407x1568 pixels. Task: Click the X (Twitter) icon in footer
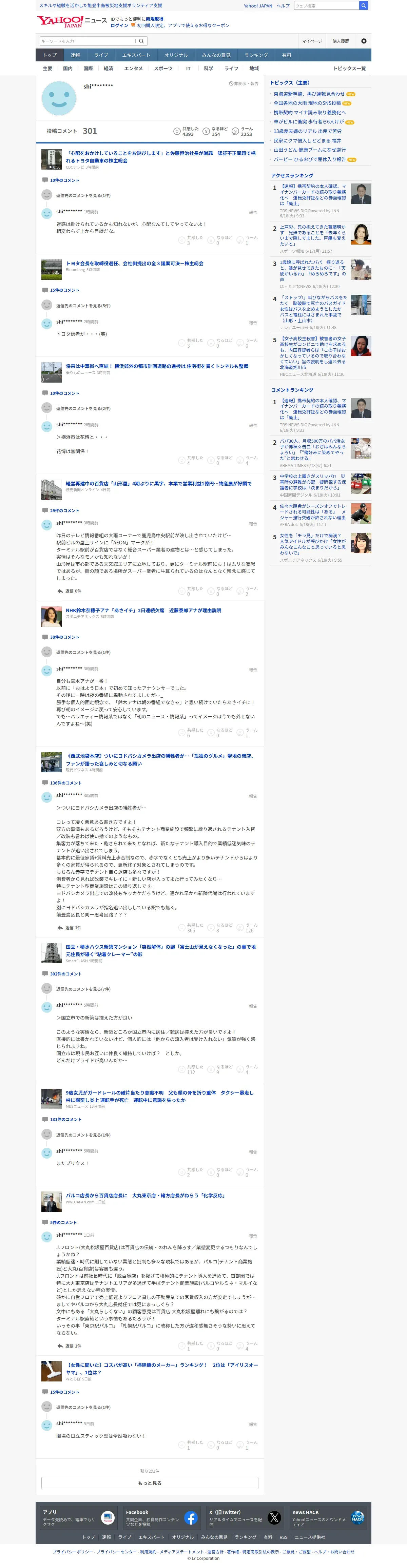click(x=274, y=1517)
